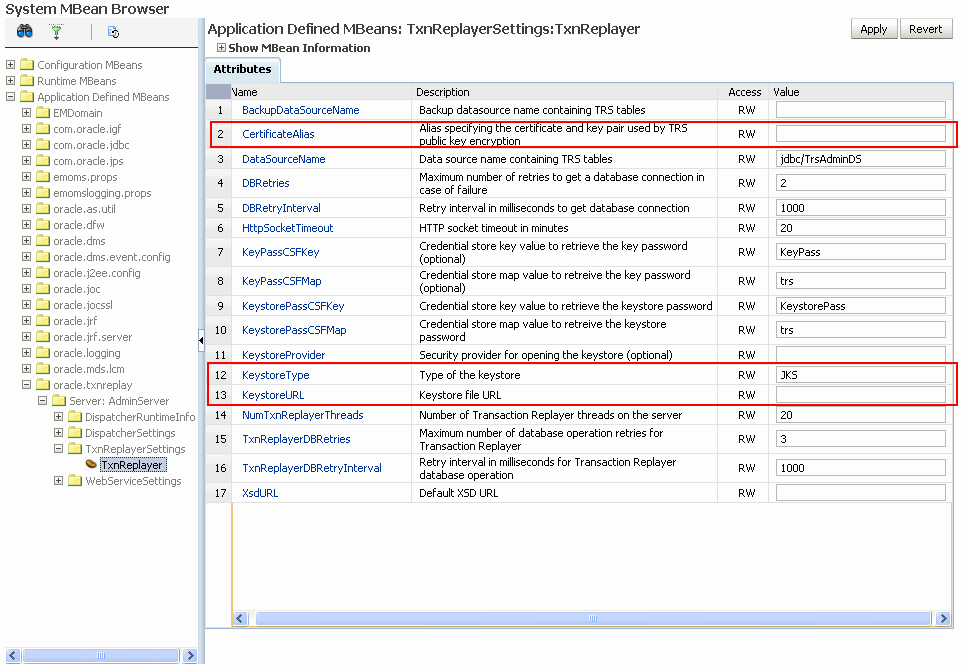The image size is (966, 666).
Task: Click the refresh MBean tree icon
Action: click(x=113, y=31)
